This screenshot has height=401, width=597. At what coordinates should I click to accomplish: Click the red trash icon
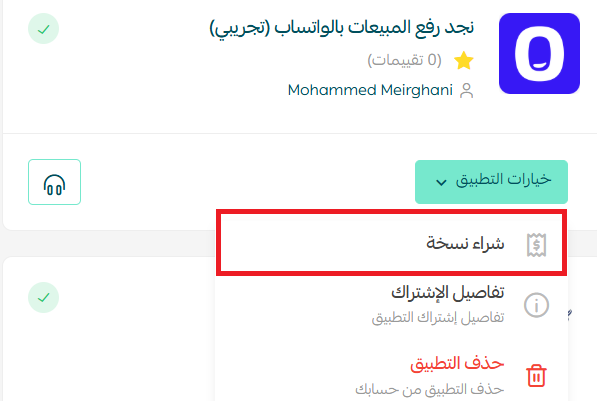tap(536, 375)
